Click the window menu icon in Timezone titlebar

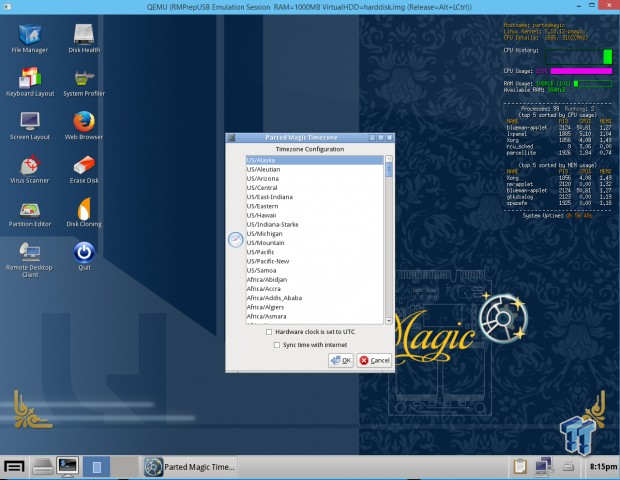pyautogui.click(x=232, y=138)
